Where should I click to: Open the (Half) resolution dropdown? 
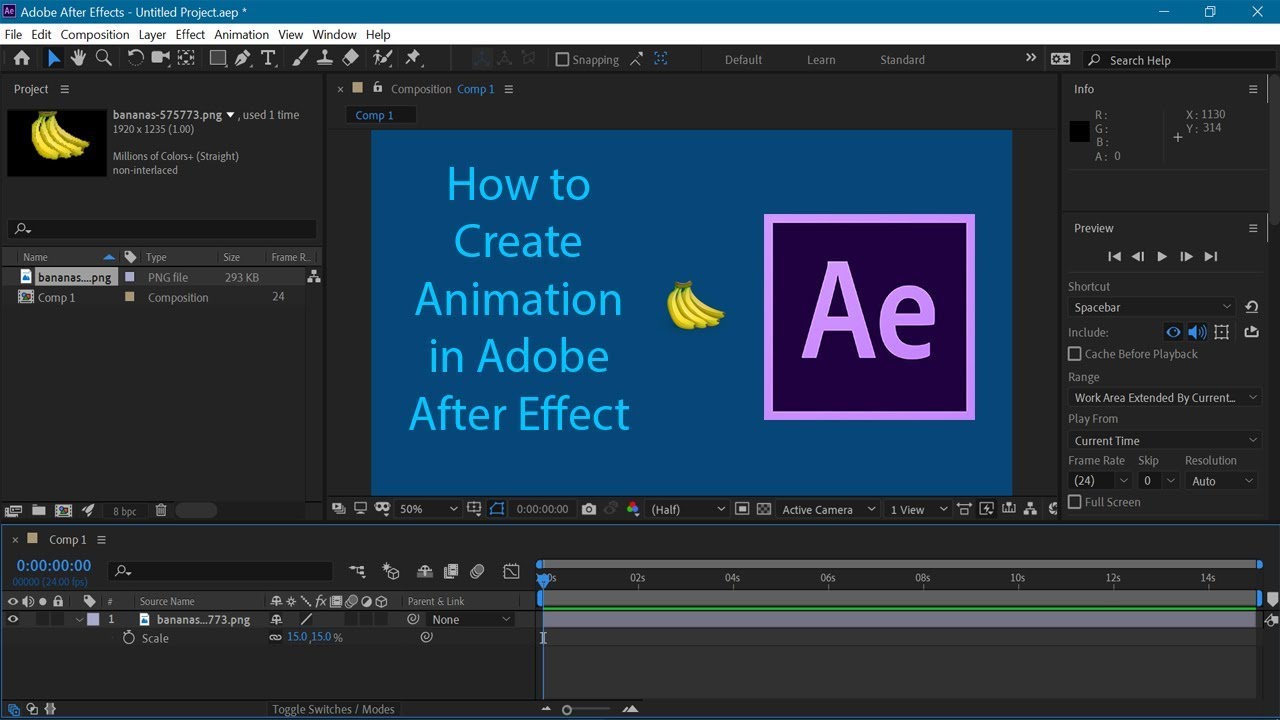[688, 509]
